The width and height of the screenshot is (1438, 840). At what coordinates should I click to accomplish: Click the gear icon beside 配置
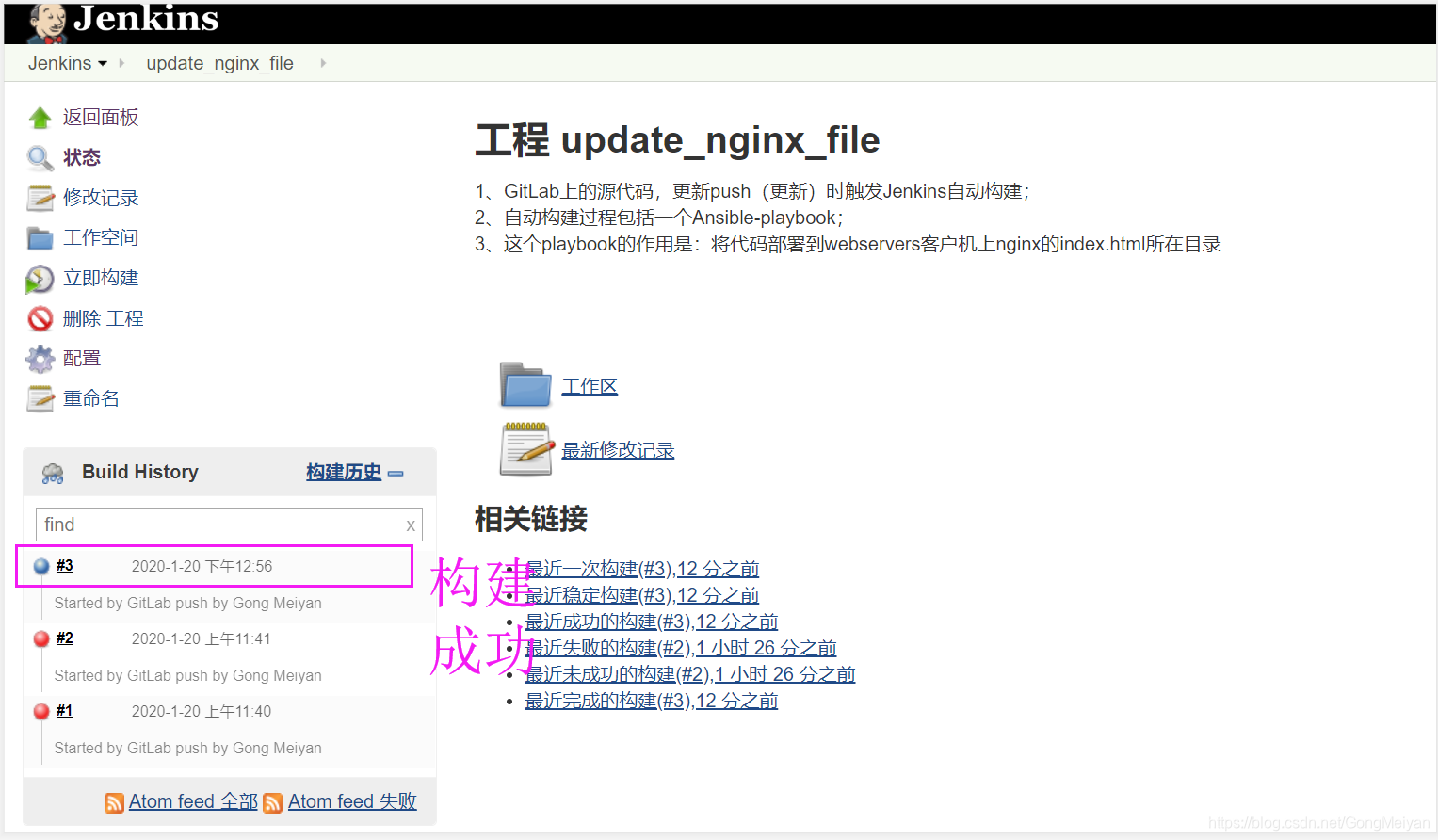(x=40, y=359)
